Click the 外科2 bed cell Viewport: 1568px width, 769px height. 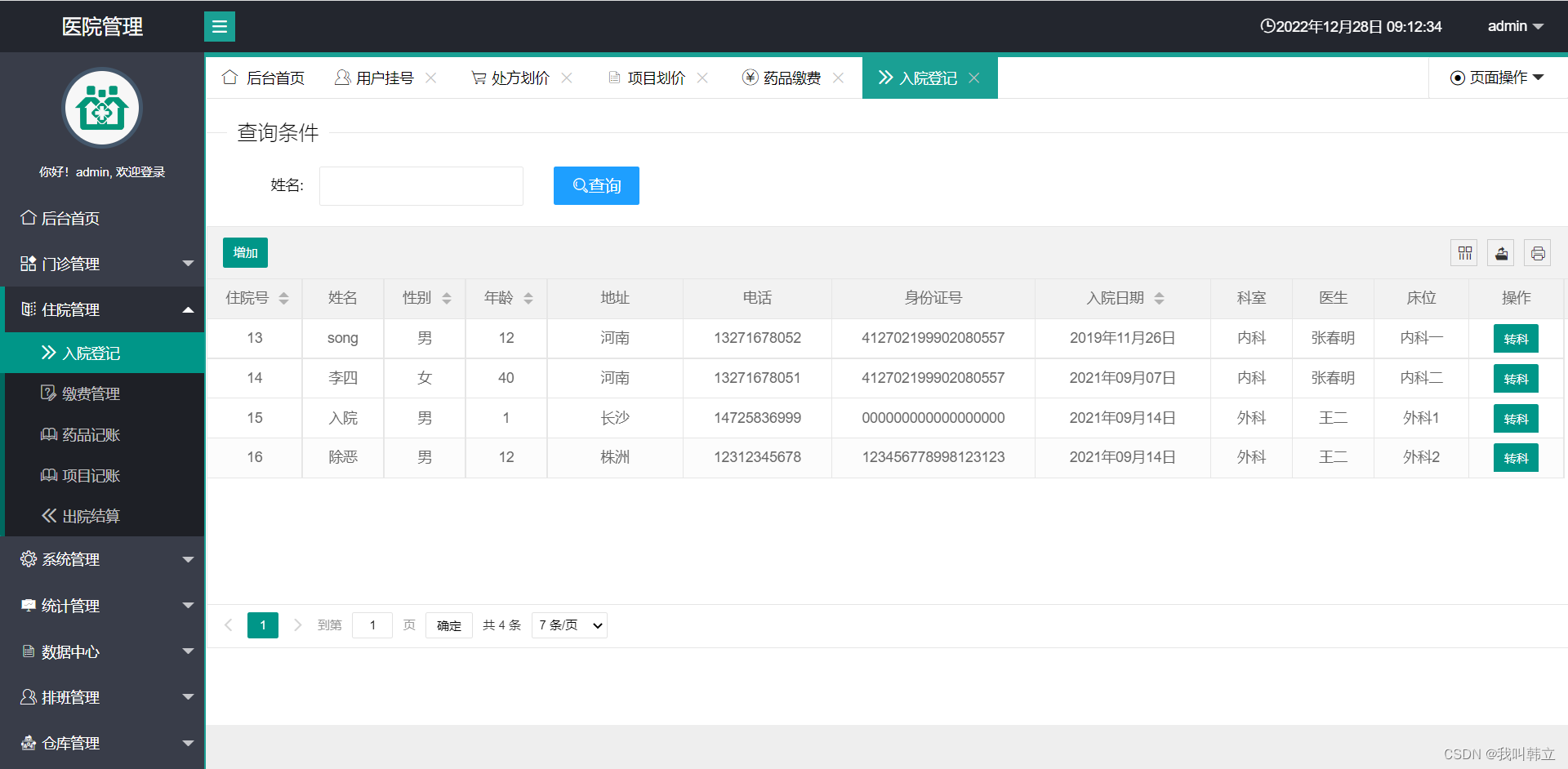tap(1422, 457)
